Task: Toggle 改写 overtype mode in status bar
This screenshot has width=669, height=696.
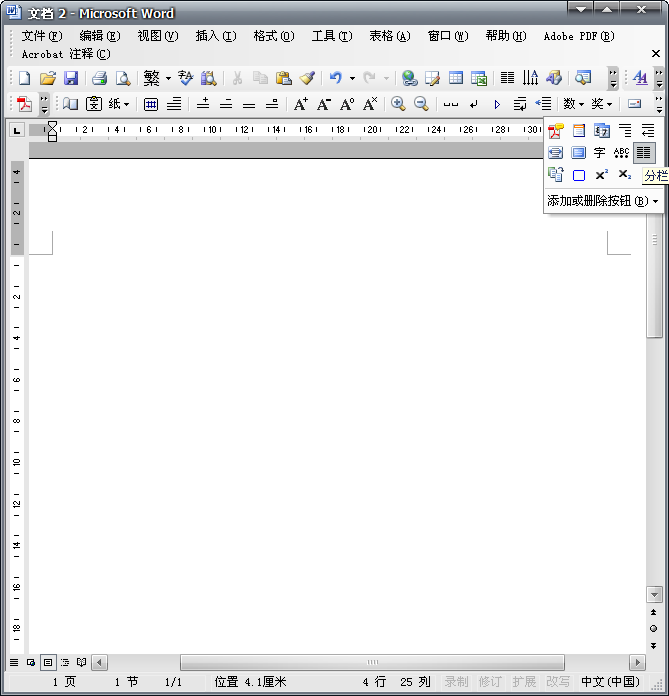Action: tap(558, 682)
